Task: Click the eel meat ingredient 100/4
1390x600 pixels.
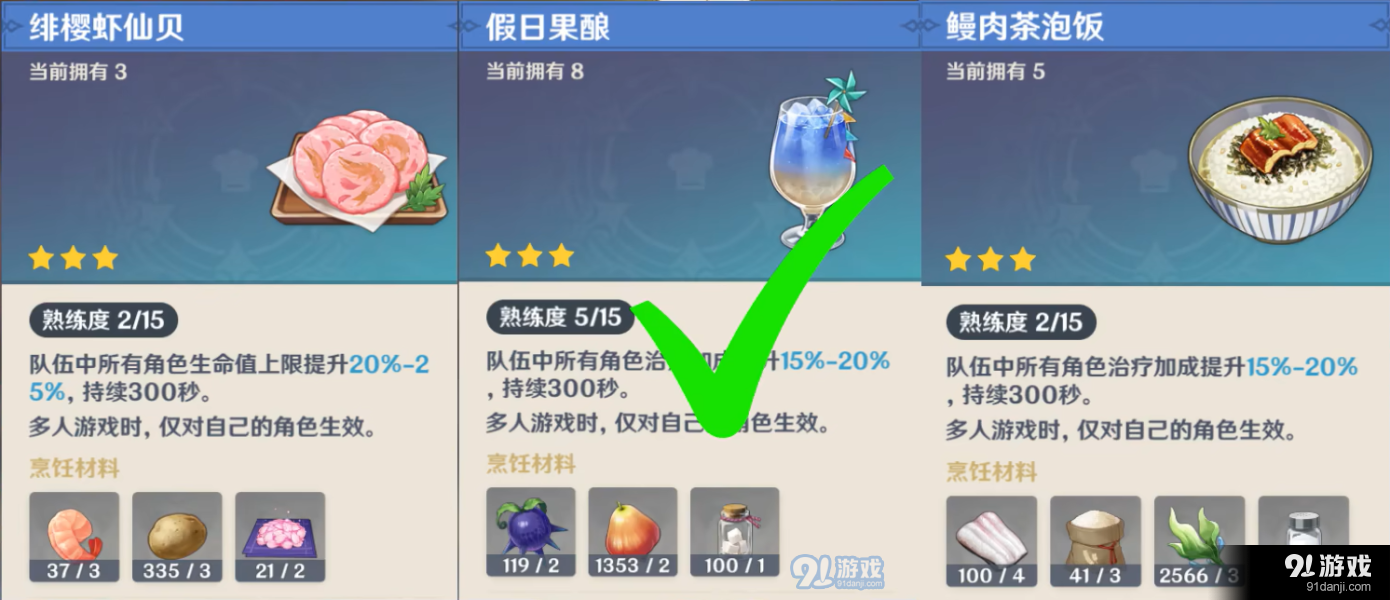Action: click(991, 542)
